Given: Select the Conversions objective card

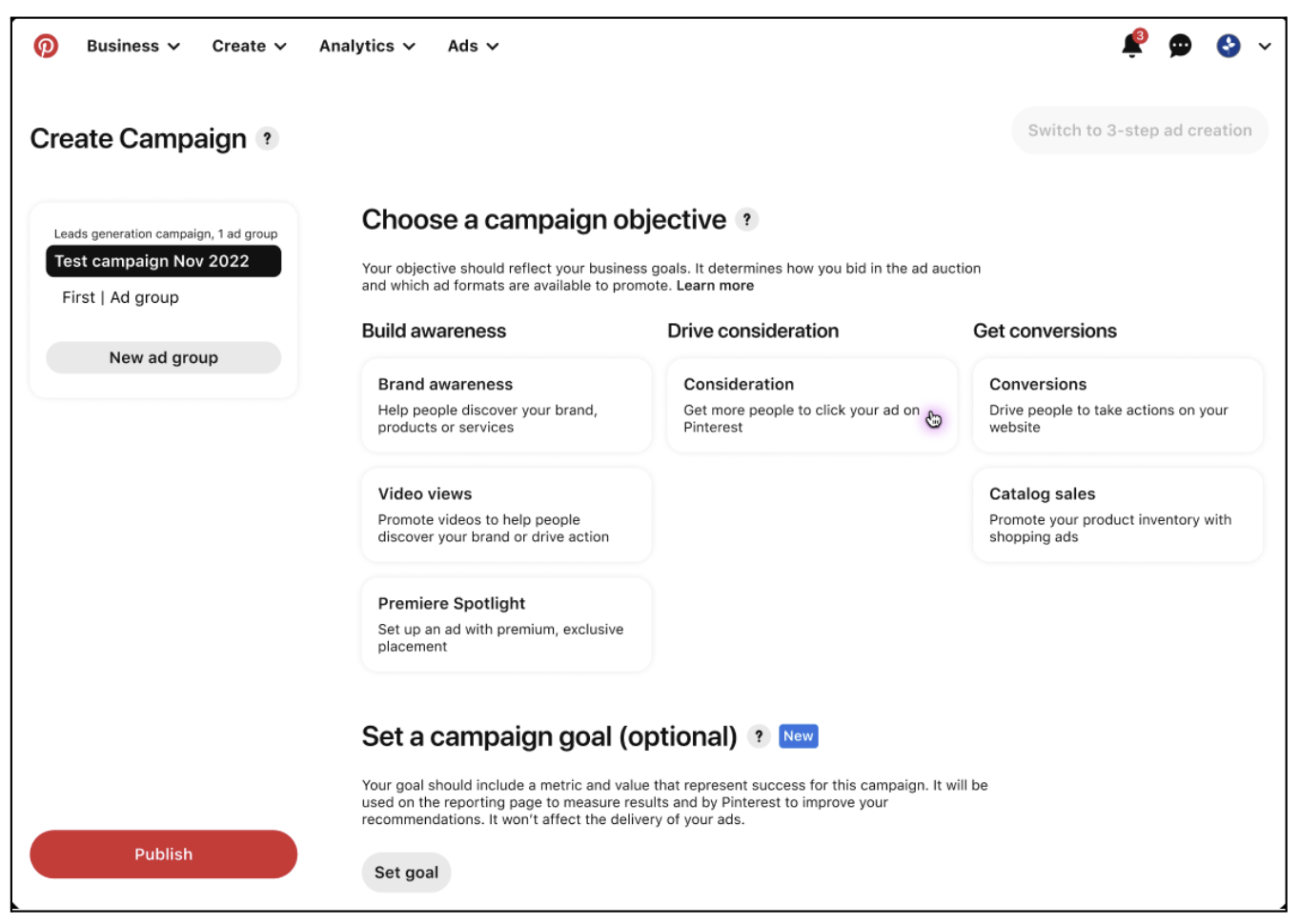Looking at the screenshot, I should pos(1118,405).
